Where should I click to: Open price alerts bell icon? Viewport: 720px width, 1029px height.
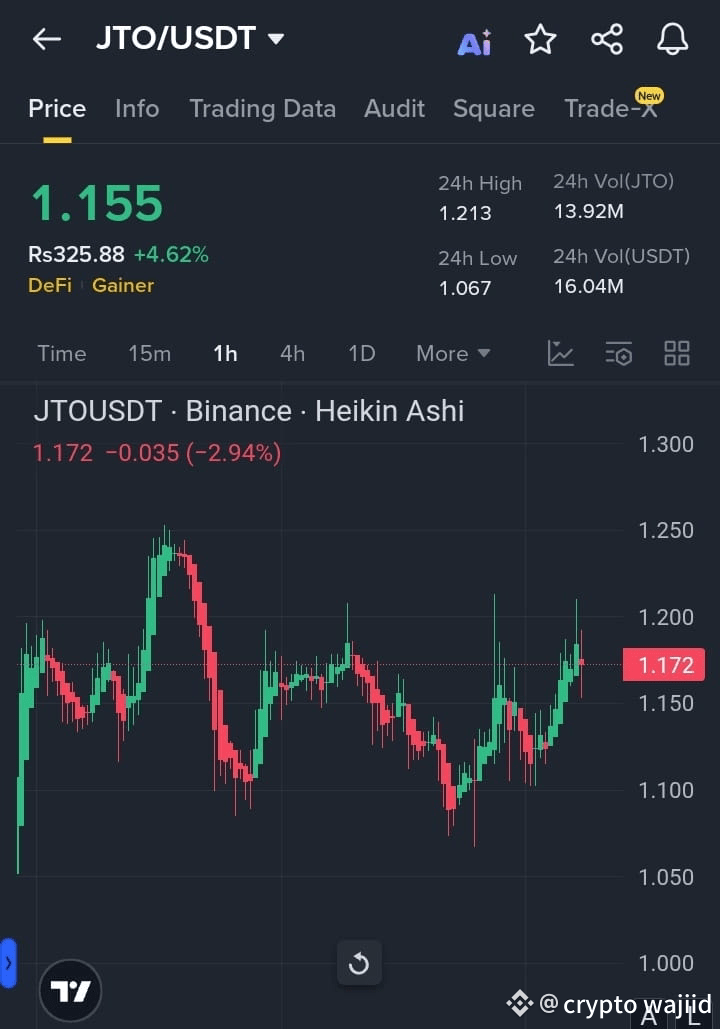[673, 39]
